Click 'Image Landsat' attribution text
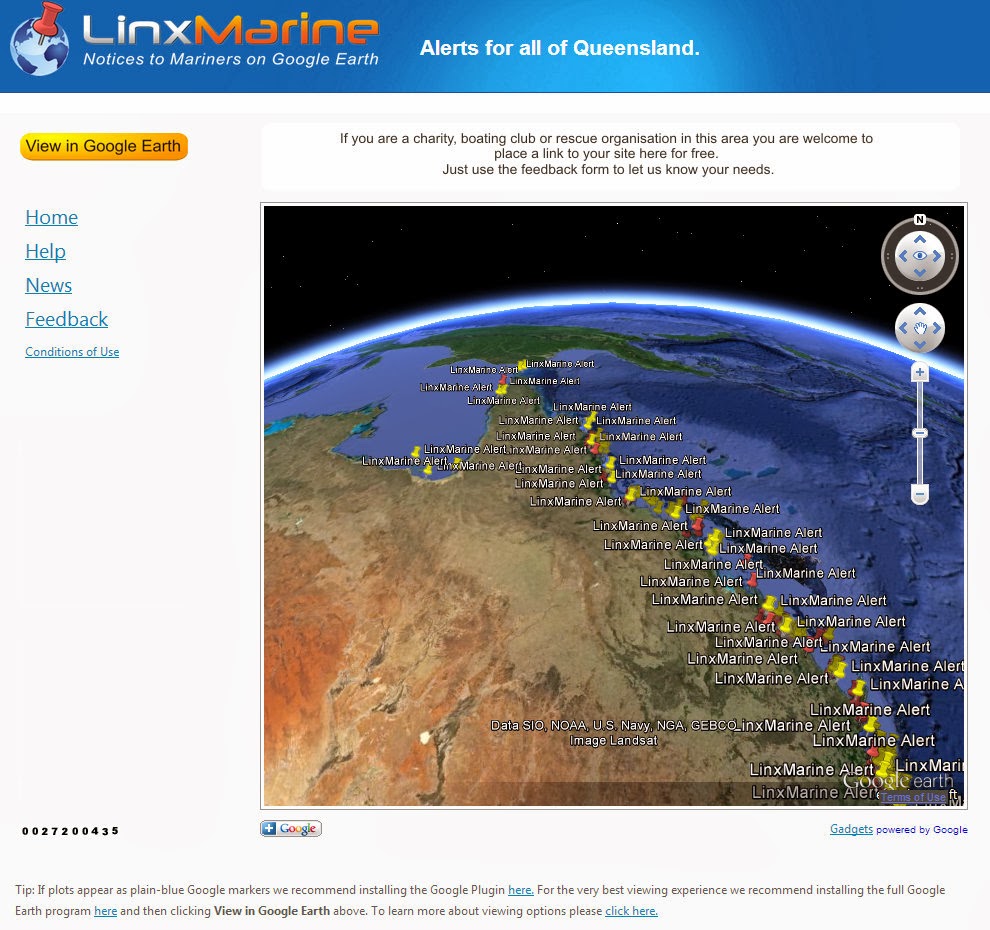This screenshot has width=990, height=930. 614,741
